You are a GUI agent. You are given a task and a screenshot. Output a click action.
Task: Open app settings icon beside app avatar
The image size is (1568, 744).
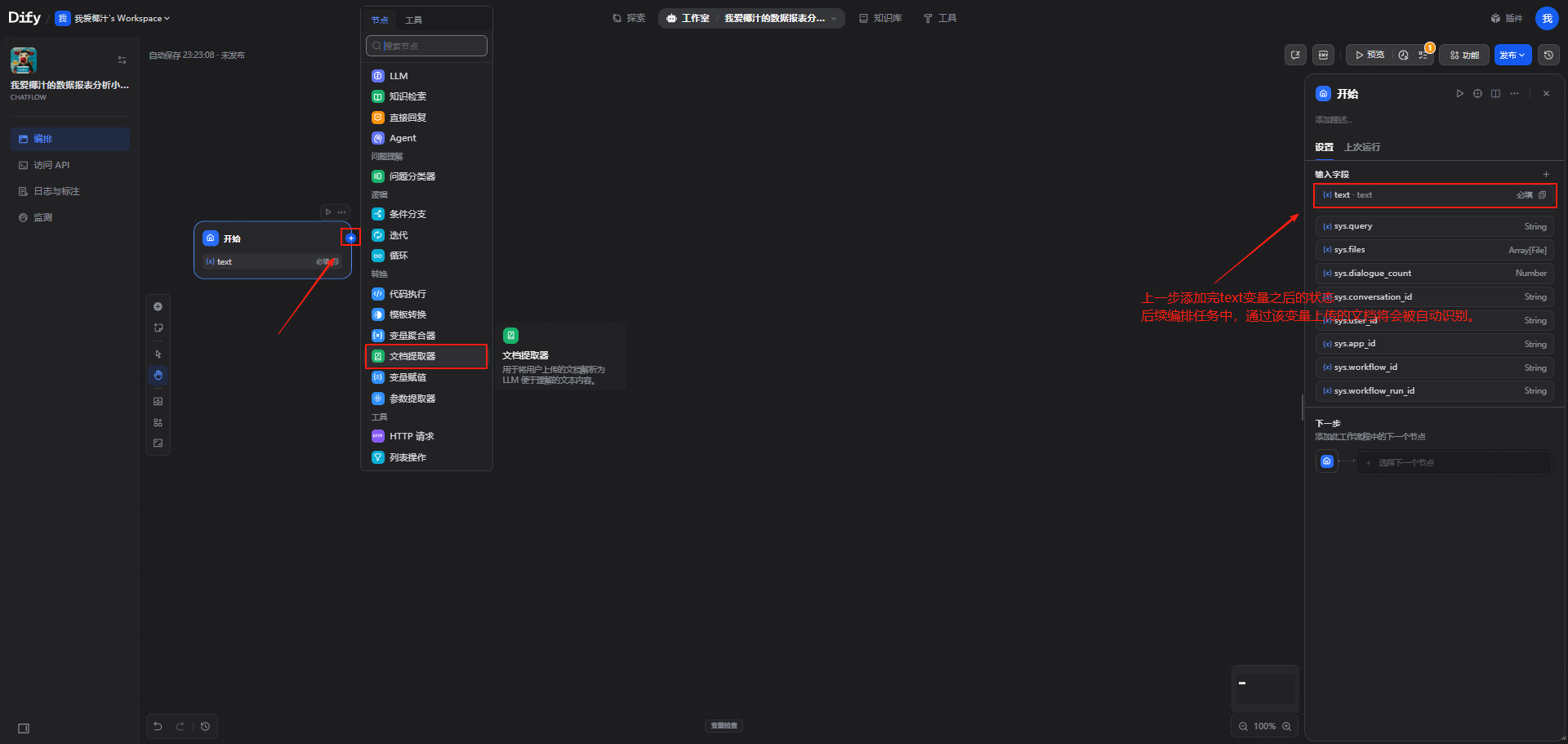click(x=122, y=60)
